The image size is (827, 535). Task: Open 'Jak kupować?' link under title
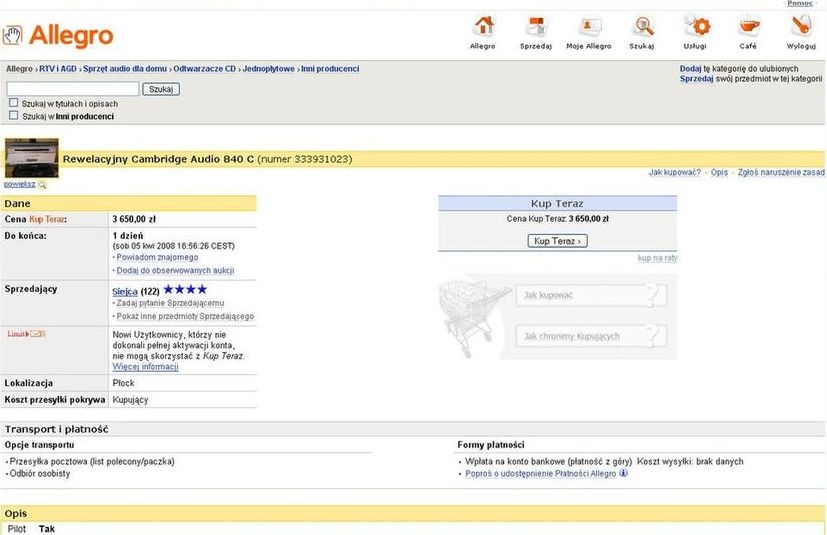coord(675,173)
